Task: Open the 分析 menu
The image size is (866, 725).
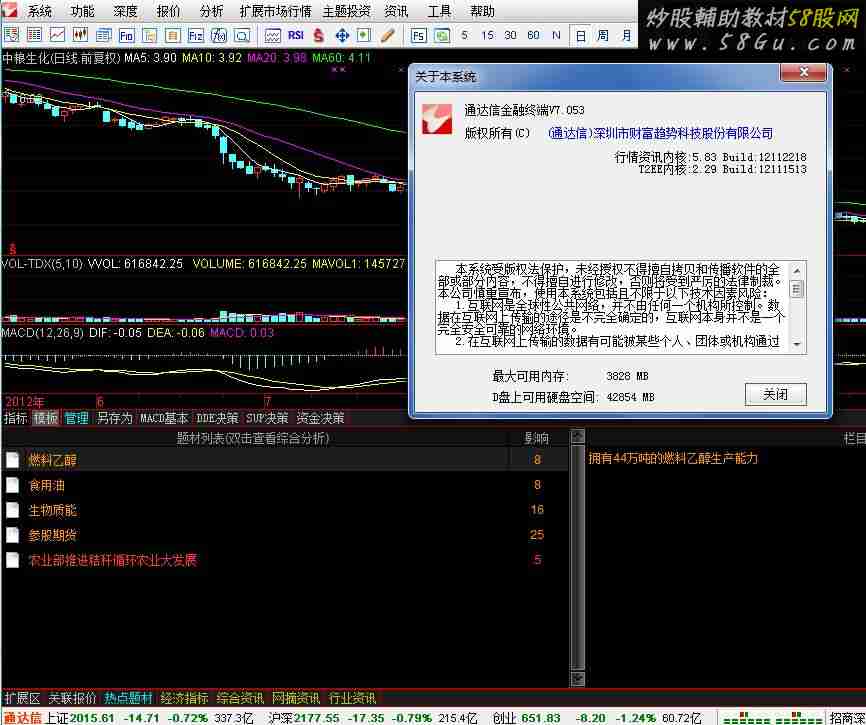Action: point(212,11)
